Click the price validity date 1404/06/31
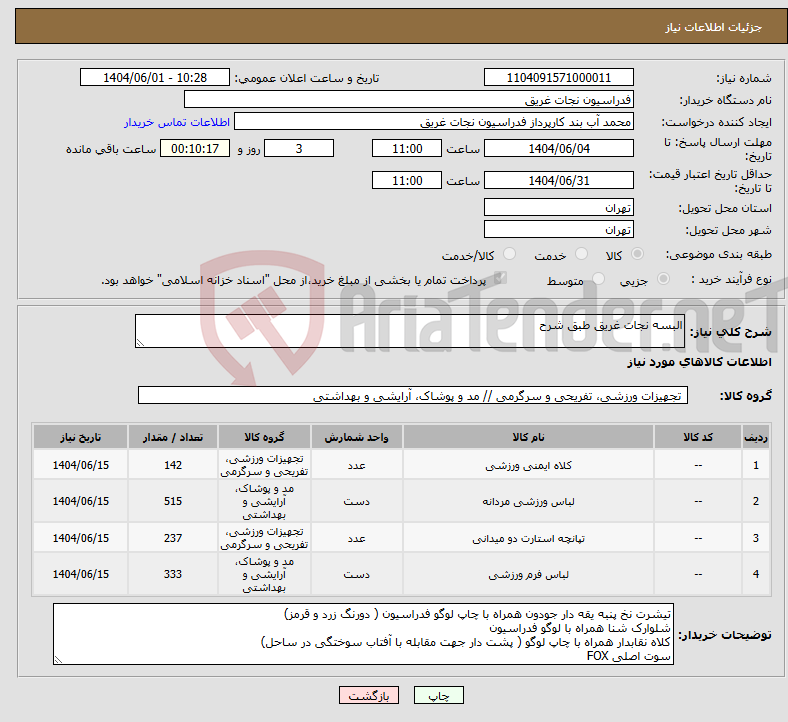 (x=559, y=180)
